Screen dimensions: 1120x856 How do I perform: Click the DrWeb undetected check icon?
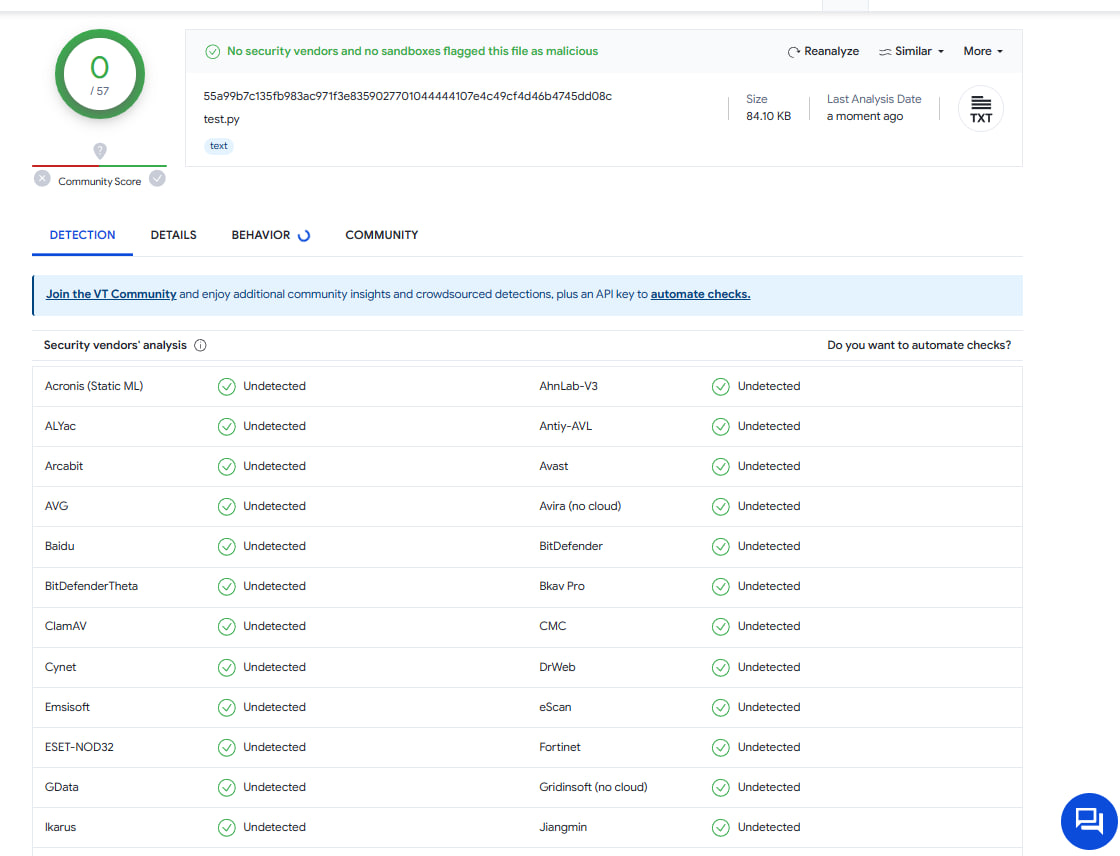[721, 667]
